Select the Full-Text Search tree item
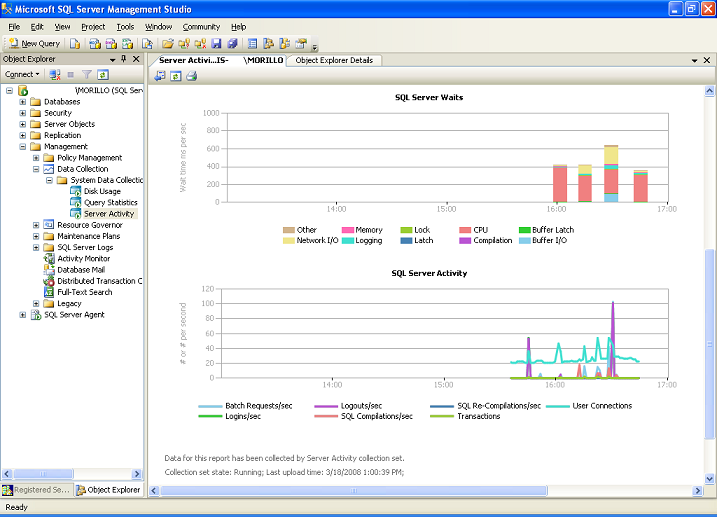Screen dimensions: 717x517 point(85,292)
